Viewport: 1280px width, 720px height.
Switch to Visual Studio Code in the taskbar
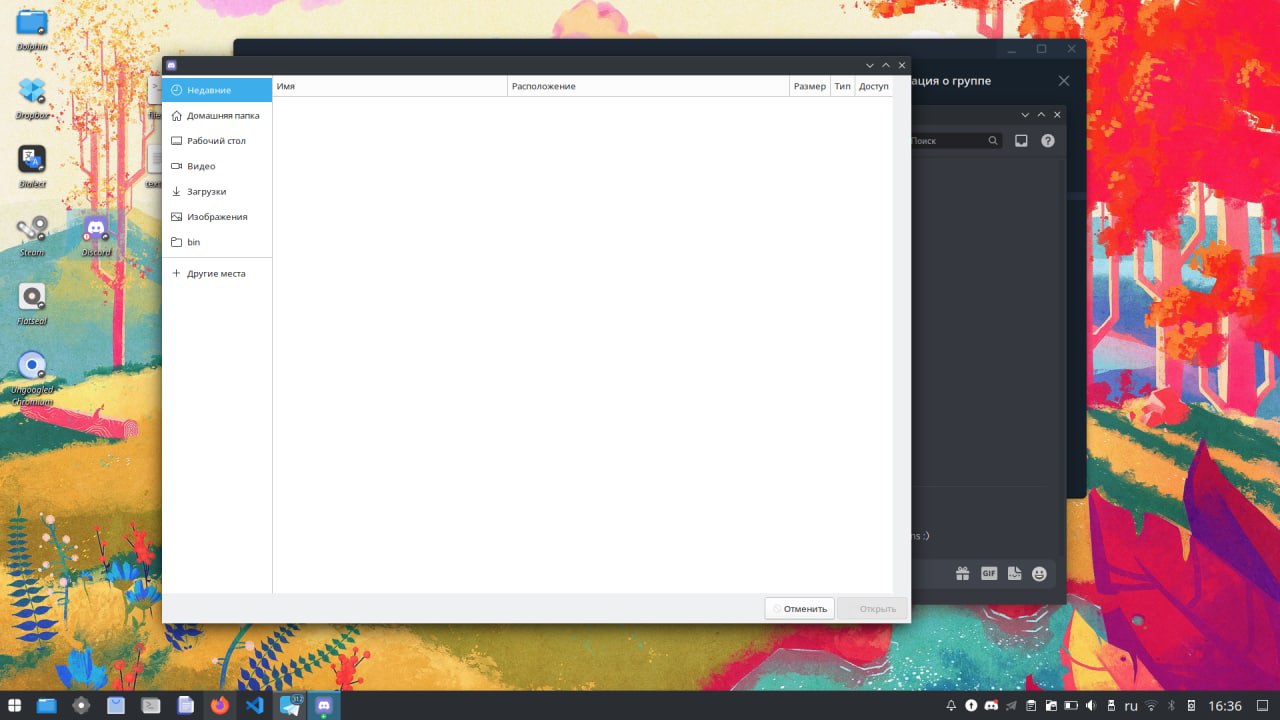pyautogui.click(x=254, y=705)
